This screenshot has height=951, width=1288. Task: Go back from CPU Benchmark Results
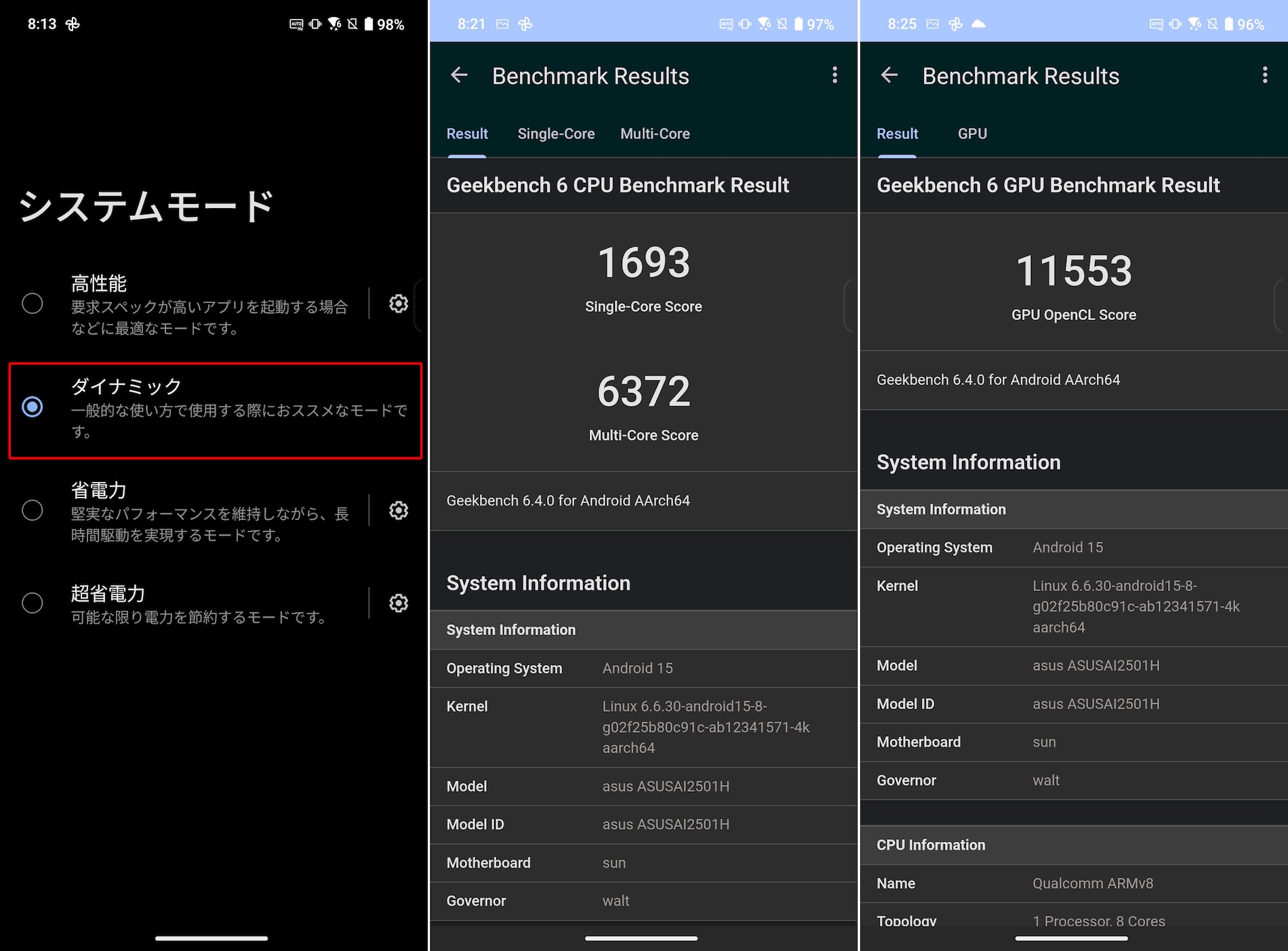(459, 75)
